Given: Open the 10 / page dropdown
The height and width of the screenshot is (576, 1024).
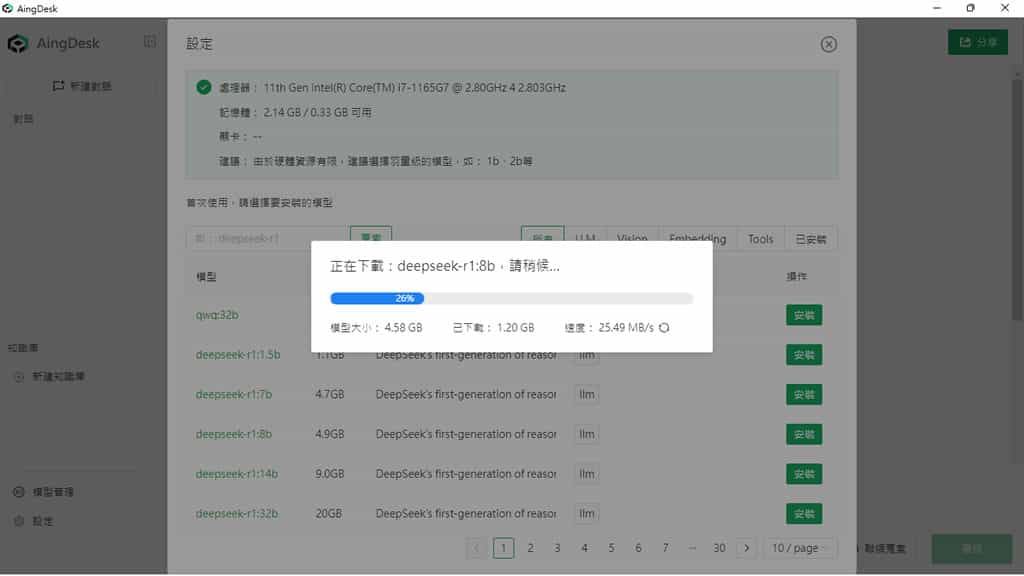Looking at the screenshot, I should point(799,548).
